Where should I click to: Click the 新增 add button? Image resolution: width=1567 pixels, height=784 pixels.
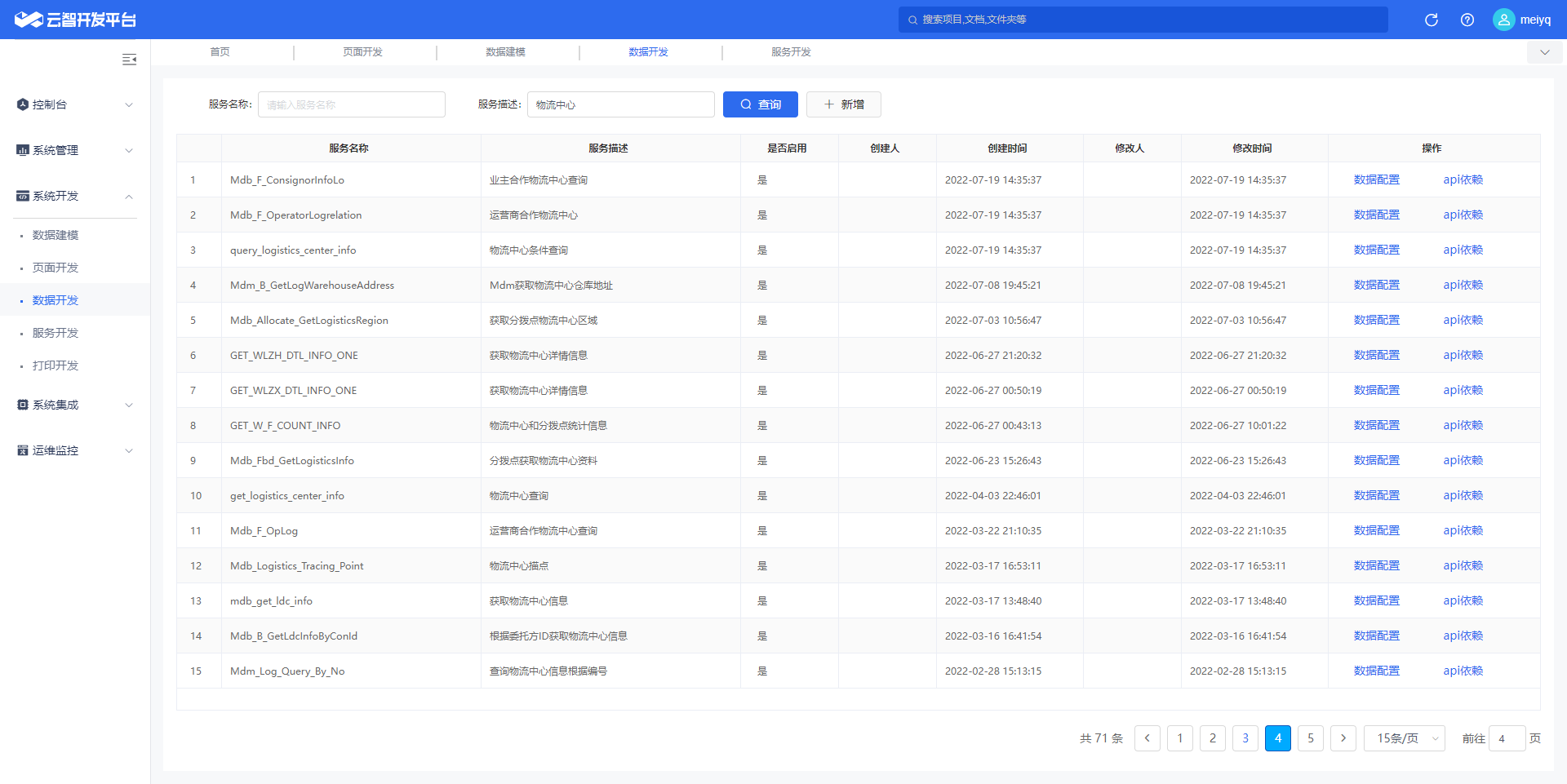(843, 104)
